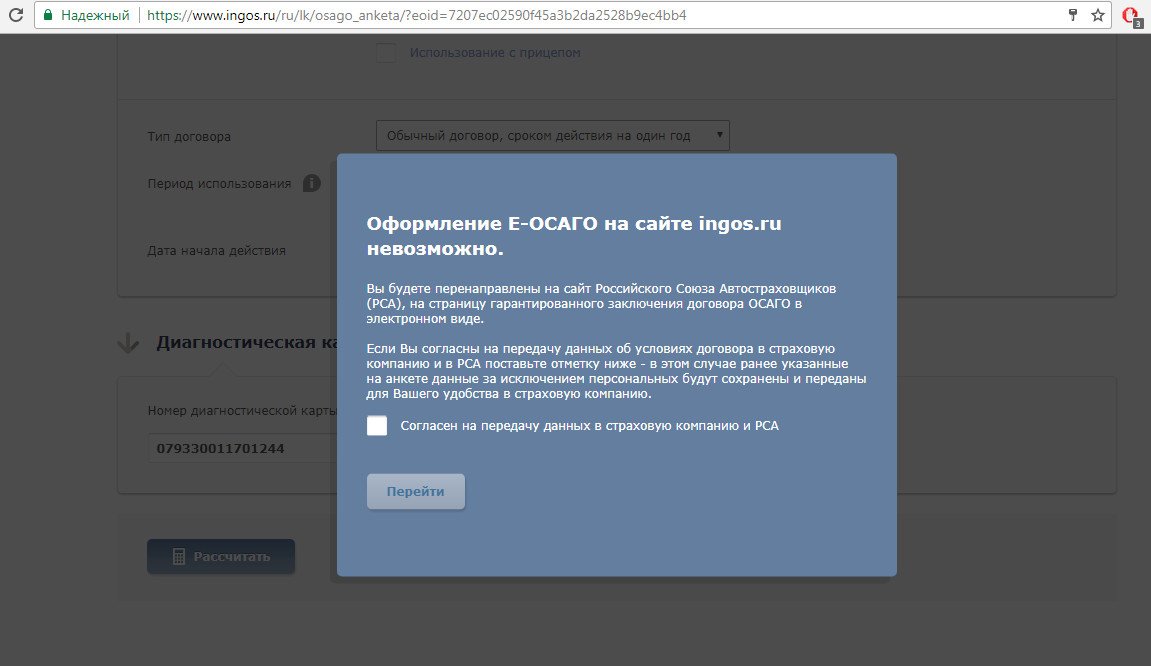The image size is (1151, 666).
Task: Click the label Согласен на передачу данных в страховую компанию
Action: click(589, 425)
